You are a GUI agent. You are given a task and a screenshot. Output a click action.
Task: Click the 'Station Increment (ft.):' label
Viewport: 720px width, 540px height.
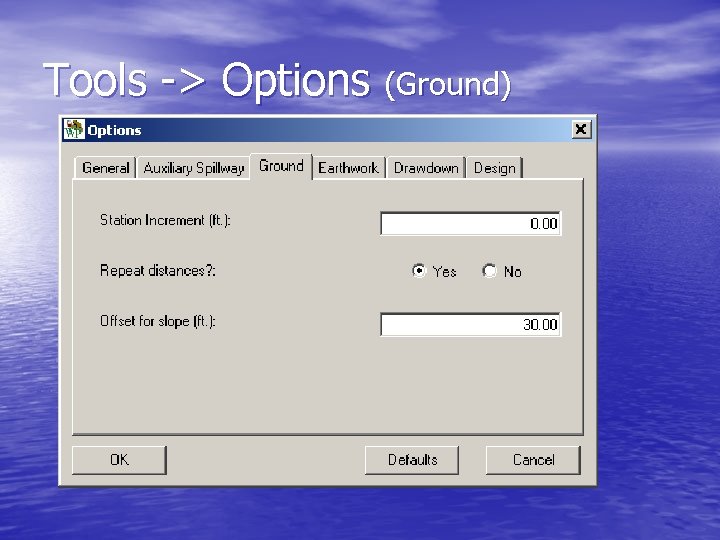(x=165, y=221)
